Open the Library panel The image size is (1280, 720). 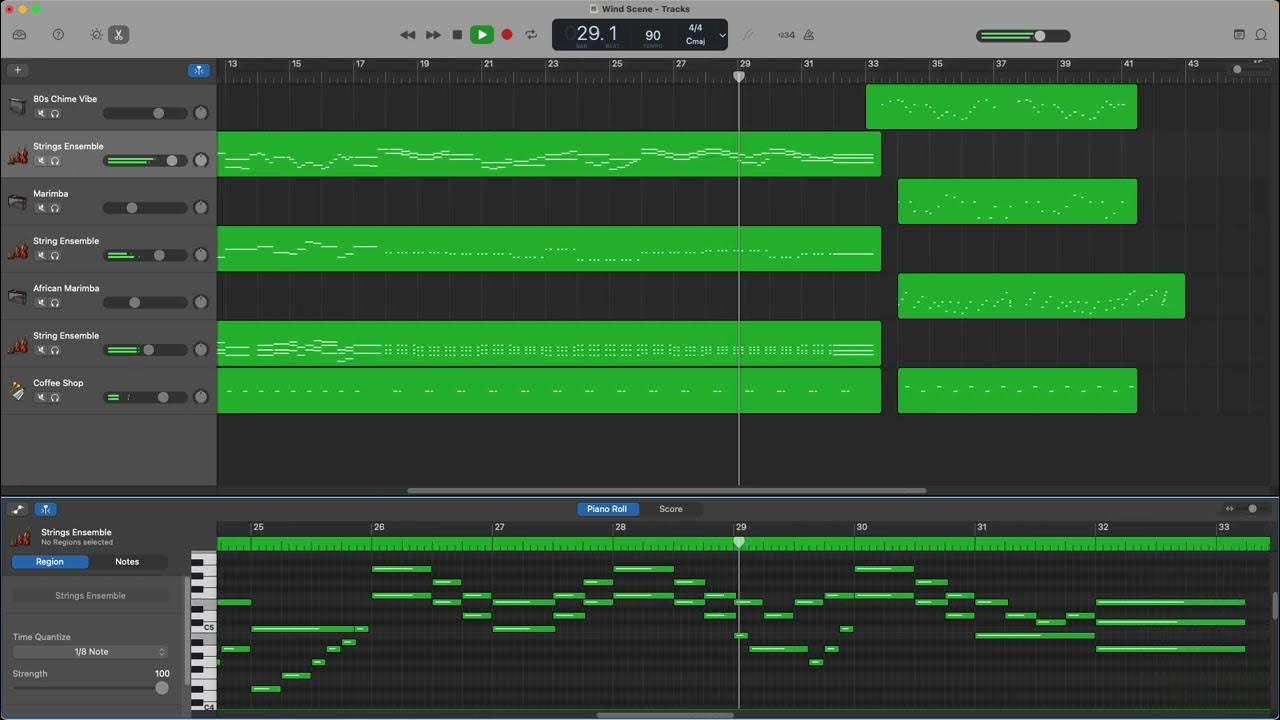coord(19,34)
